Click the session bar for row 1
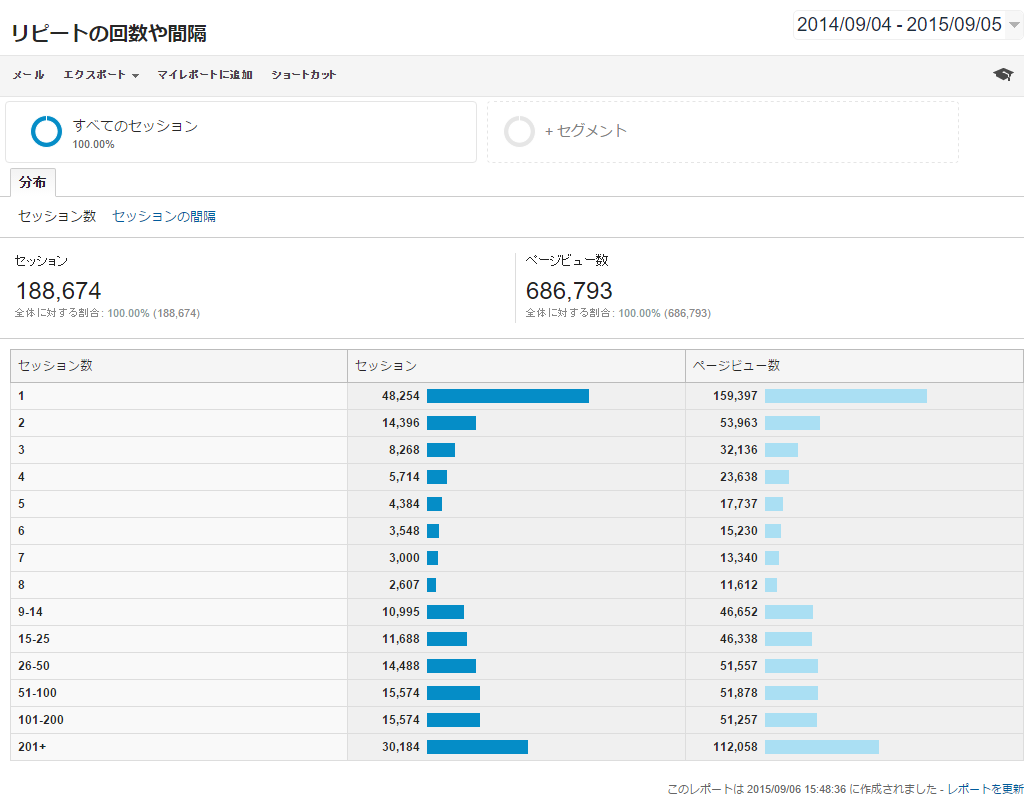The width and height of the screenshot is (1024, 803). coord(507,396)
